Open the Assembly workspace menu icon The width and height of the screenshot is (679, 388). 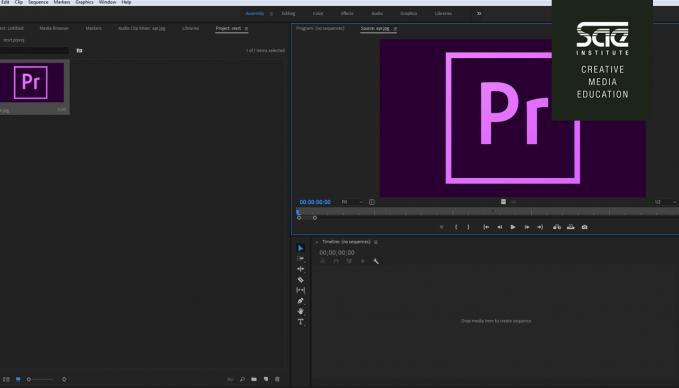[x=272, y=14]
